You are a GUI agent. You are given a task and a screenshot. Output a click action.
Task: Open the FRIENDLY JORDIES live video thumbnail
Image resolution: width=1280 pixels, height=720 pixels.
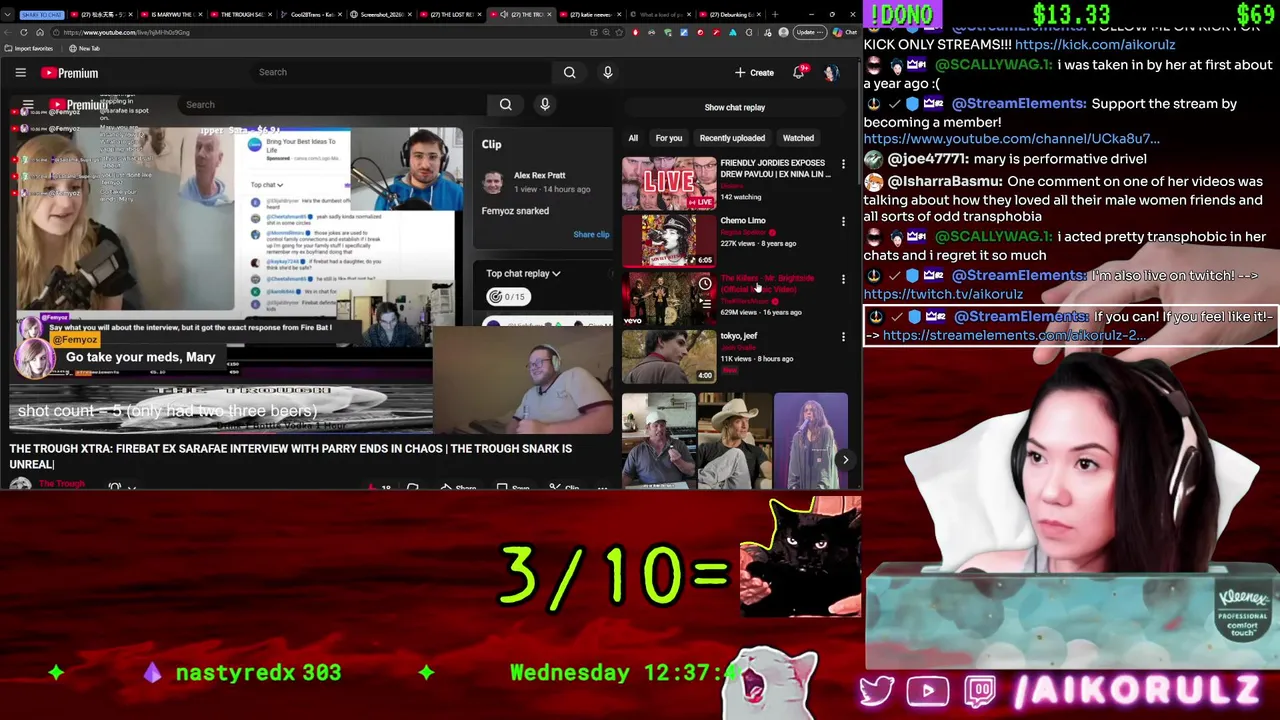[669, 182]
